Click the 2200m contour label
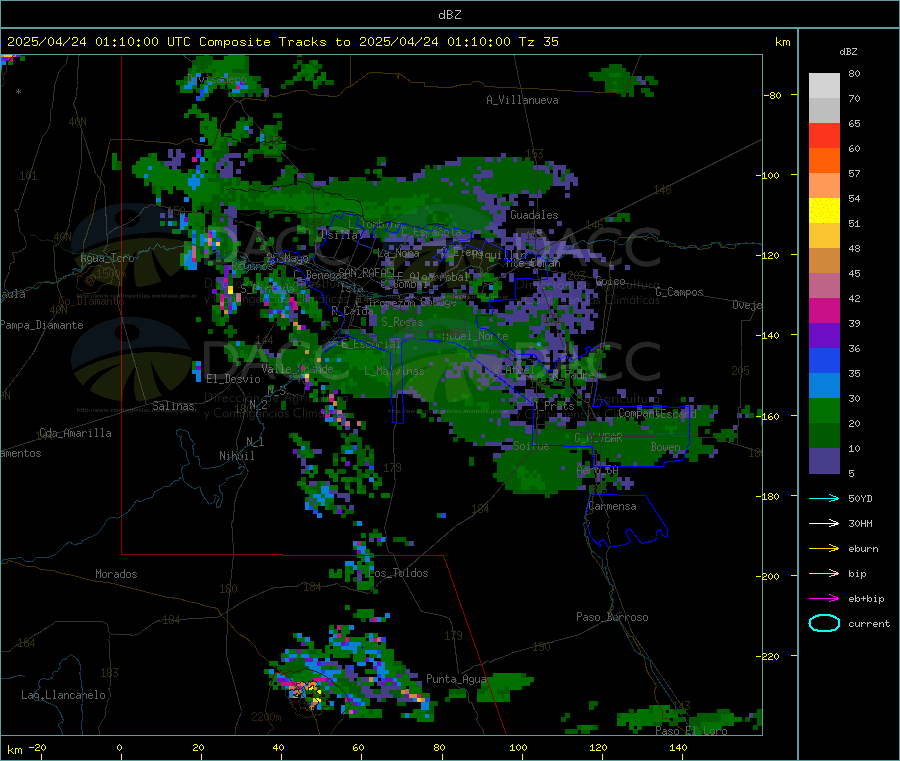900x761 pixels. pos(266,717)
